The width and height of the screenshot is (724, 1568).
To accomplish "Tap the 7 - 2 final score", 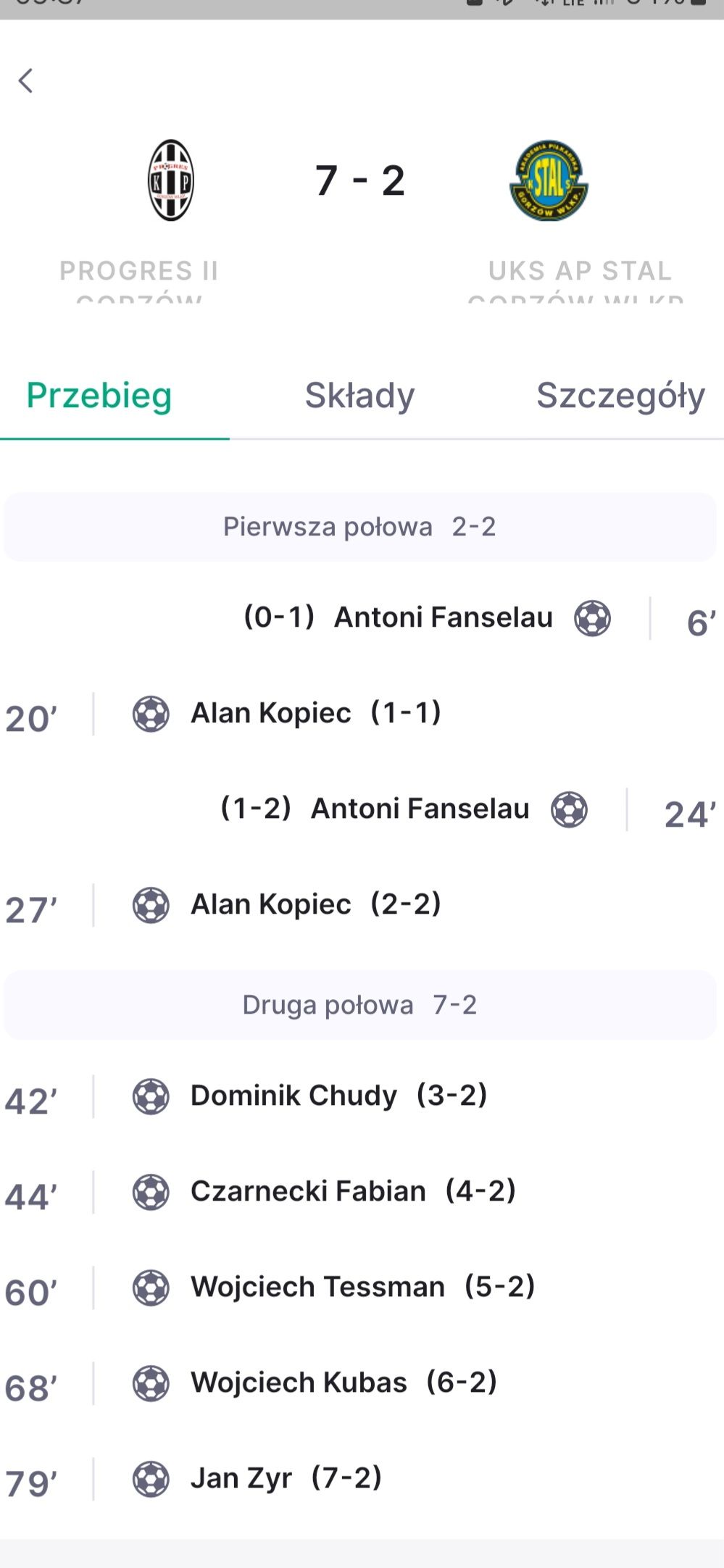I will click(x=360, y=180).
